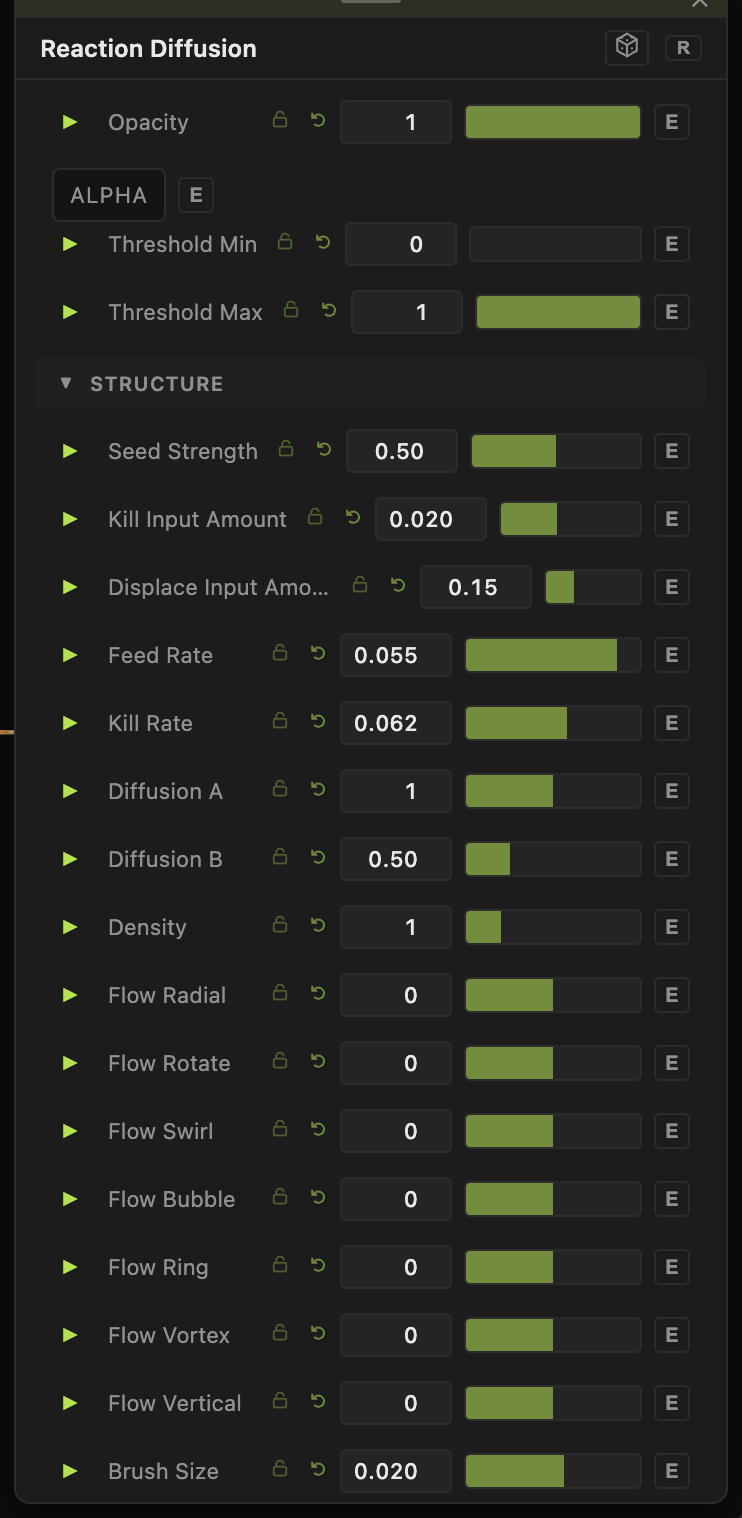The height and width of the screenshot is (1518, 742).
Task: Reset the Feed Rate revert arrow
Action: coord(318,654)
